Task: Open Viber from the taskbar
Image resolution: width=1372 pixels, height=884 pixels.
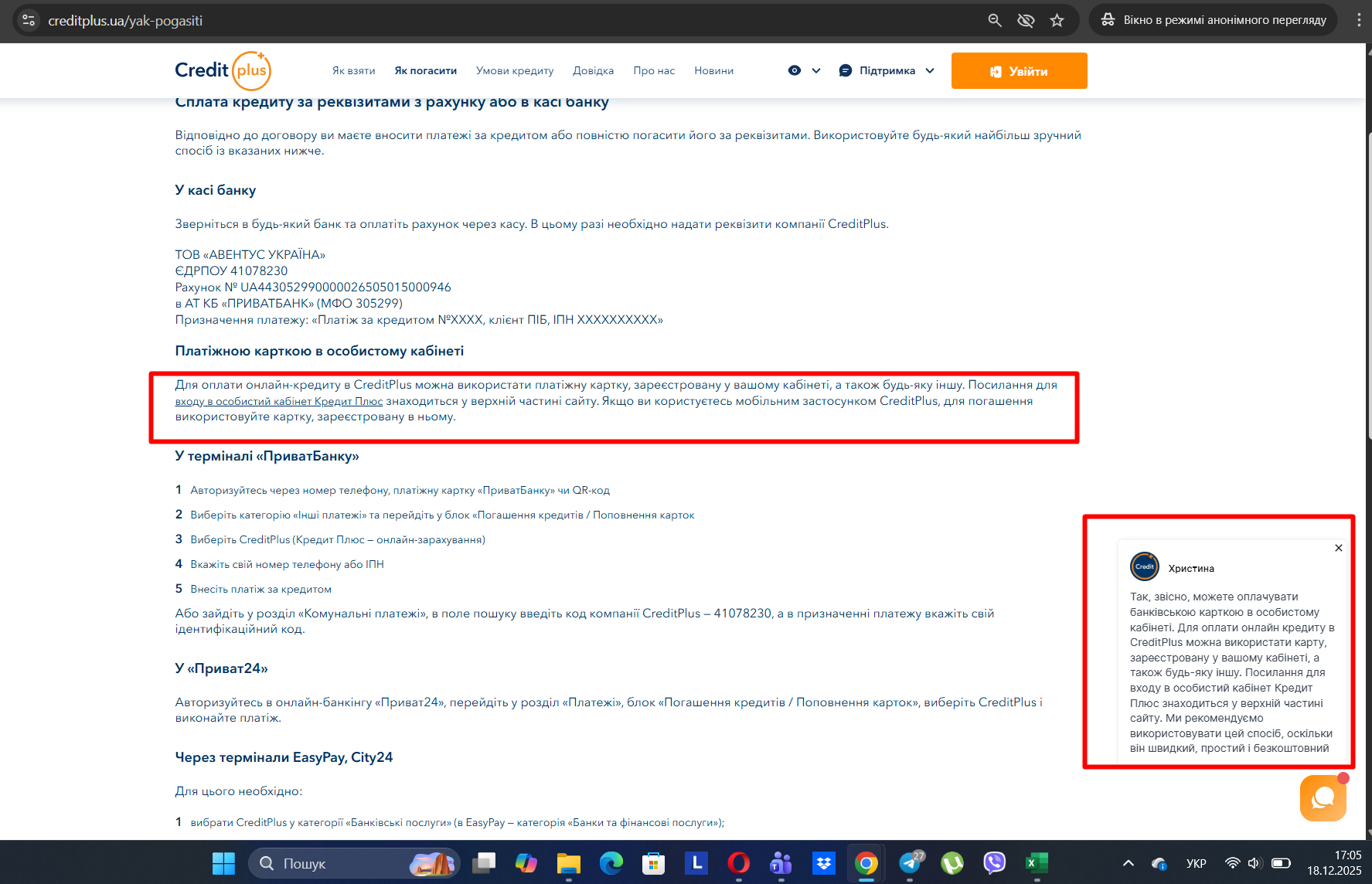Action: [995, 863]
